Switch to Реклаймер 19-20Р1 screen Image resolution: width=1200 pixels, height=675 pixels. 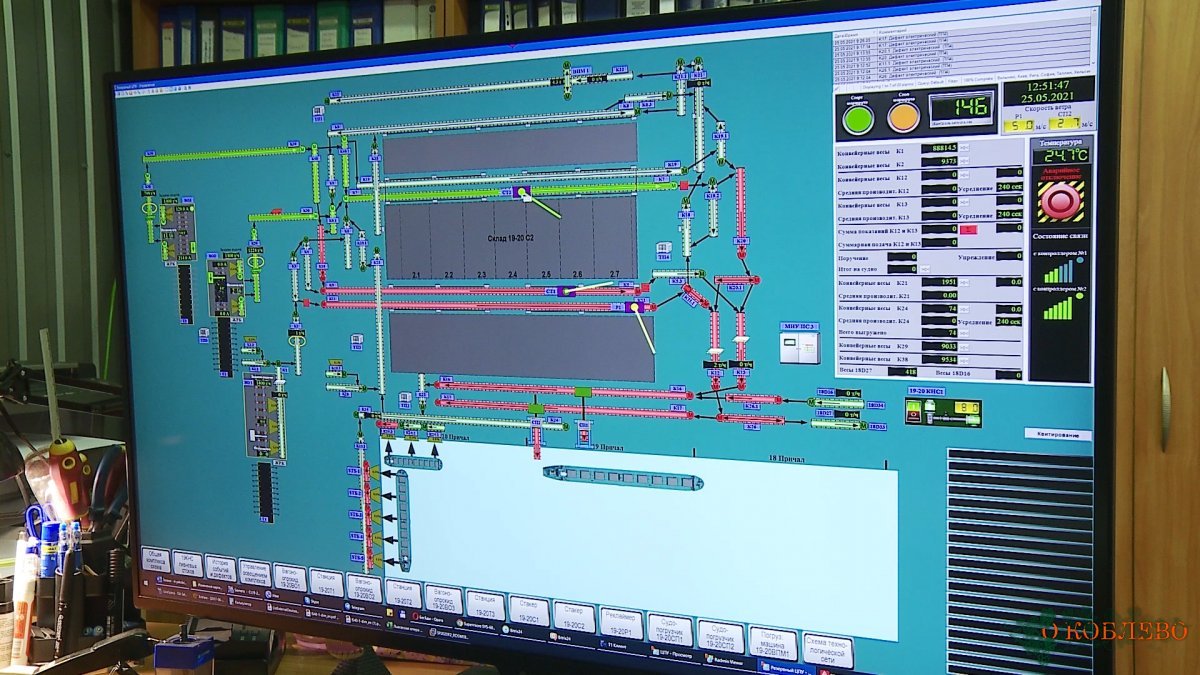coord(622,622)
